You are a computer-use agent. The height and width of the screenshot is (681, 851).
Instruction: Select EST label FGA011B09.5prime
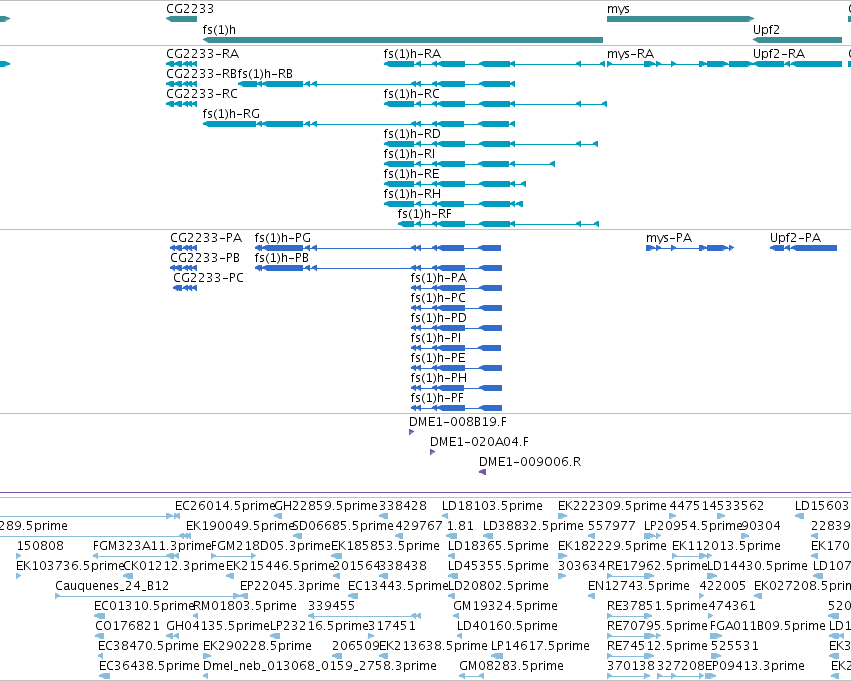click(767, 626)
